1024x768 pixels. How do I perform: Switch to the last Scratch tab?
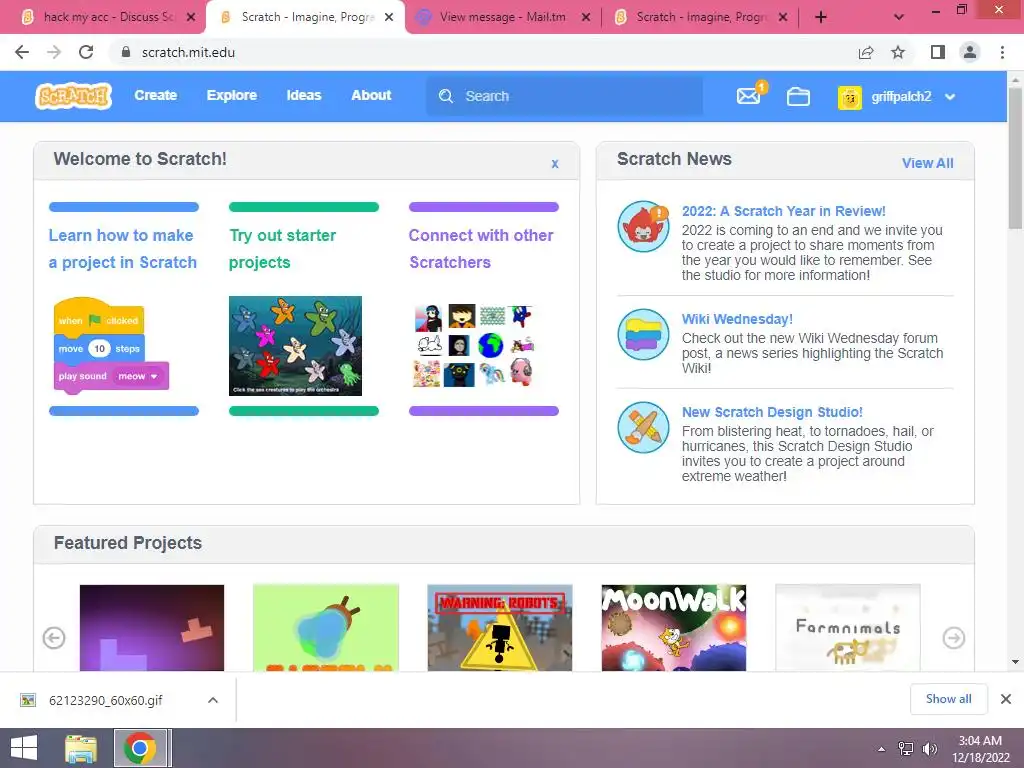pyautogui.click(x=699, y=17)
